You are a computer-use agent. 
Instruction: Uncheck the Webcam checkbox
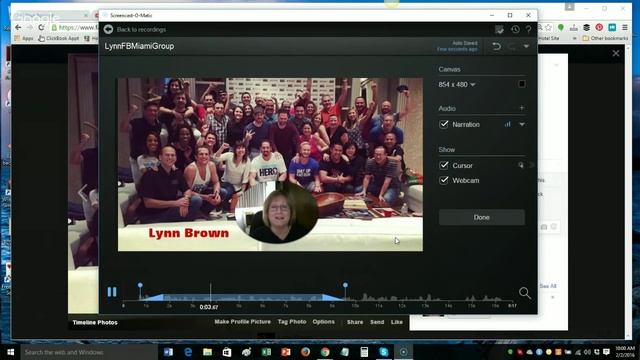pos(444,180)
